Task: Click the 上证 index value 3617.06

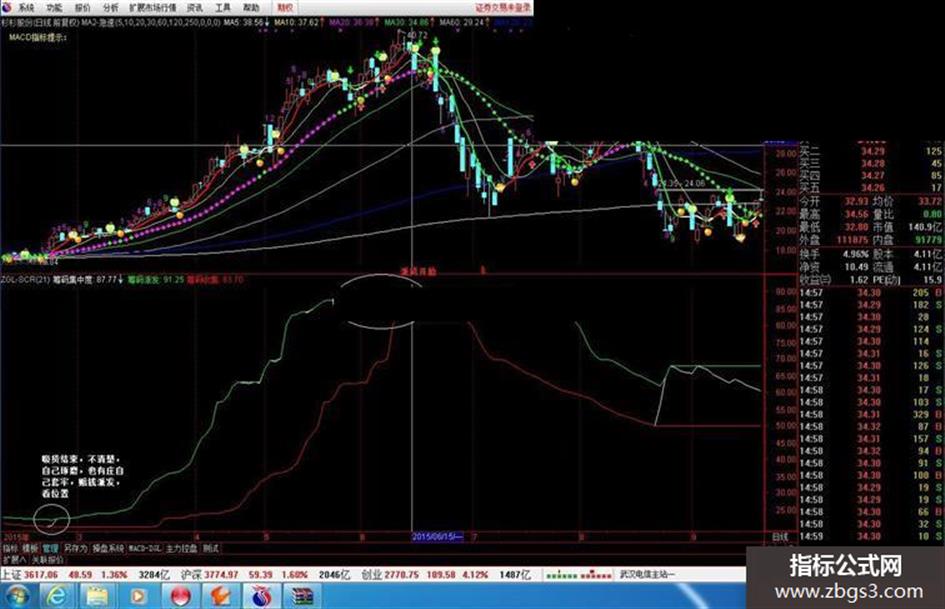Action: click(x=41, y=575)
